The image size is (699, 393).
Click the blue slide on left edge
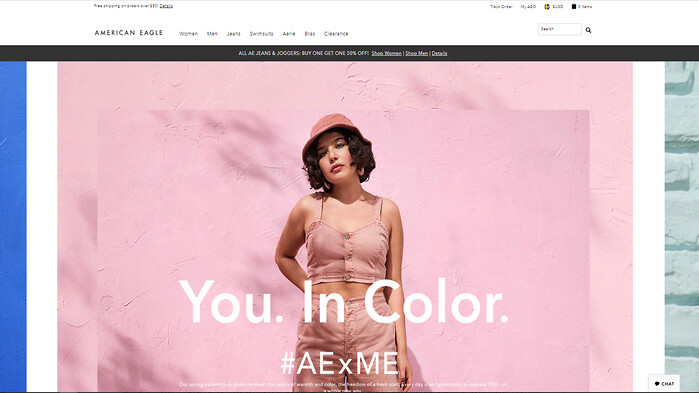coord(13,226)
